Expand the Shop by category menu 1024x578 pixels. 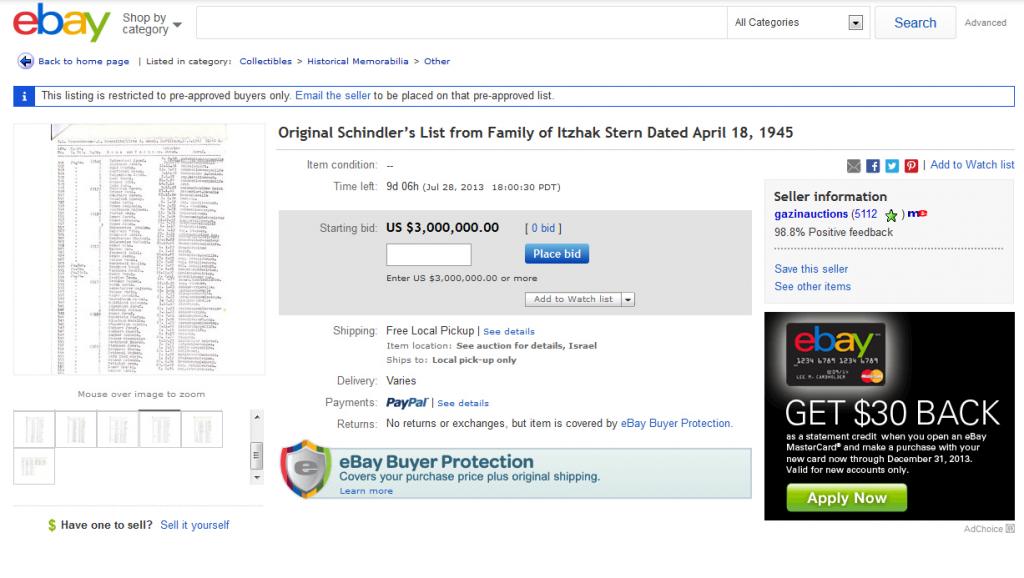coord(147,22)
